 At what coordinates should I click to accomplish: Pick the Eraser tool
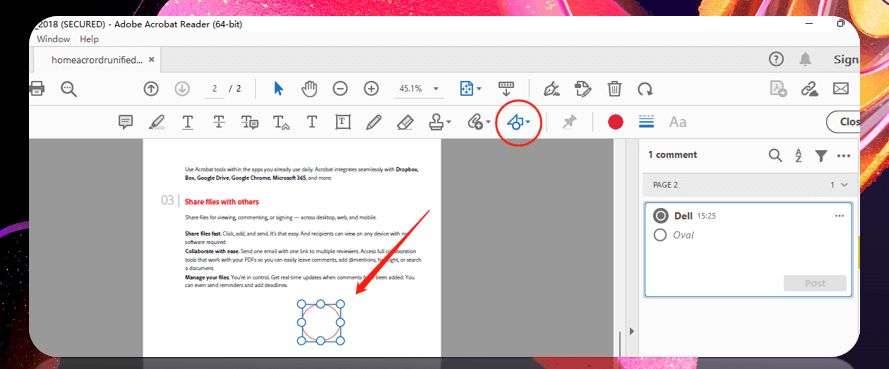tap(404, 122)
